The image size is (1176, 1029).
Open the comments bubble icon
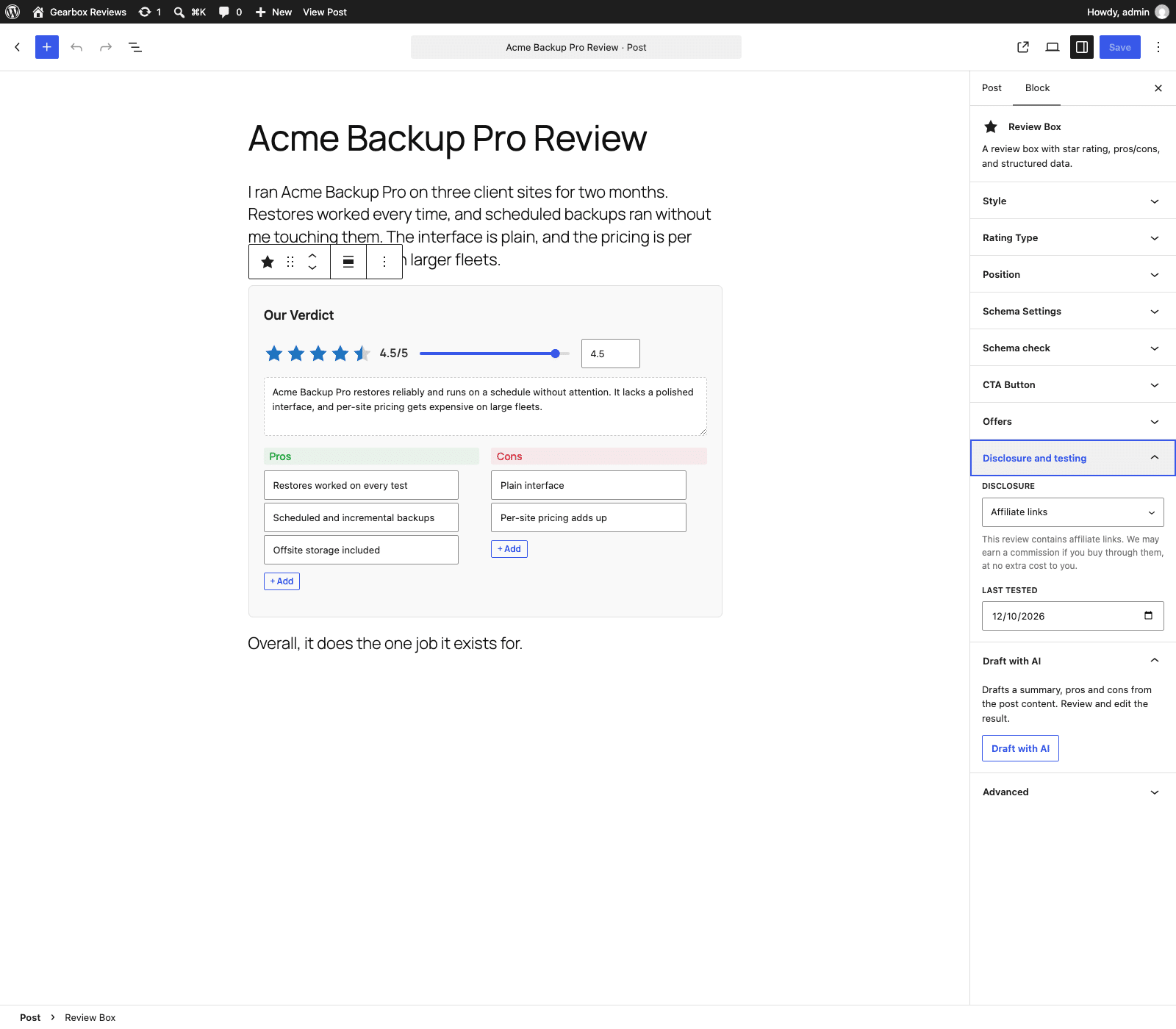(224, 12)
